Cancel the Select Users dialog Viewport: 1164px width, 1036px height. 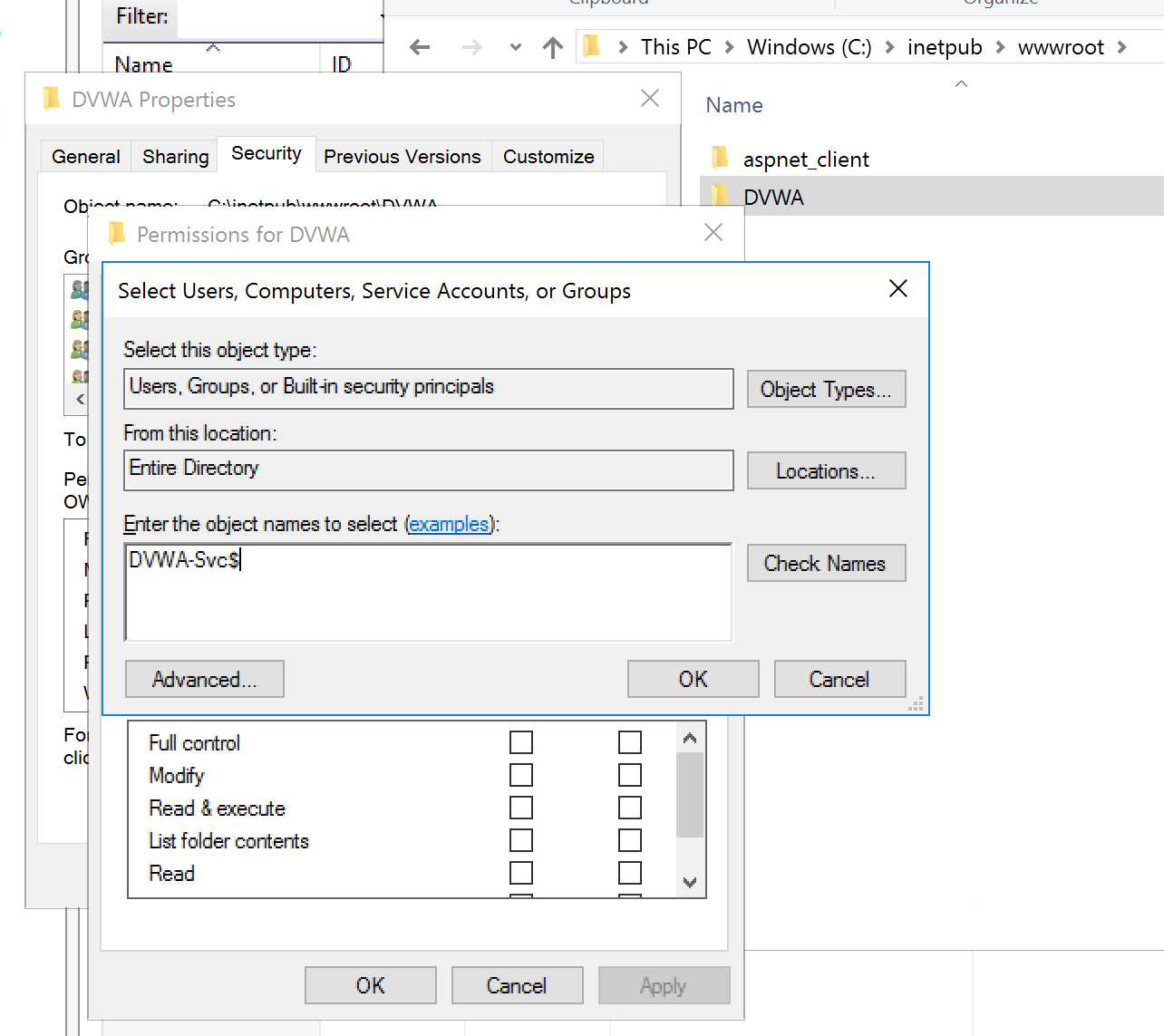(839, 679)
